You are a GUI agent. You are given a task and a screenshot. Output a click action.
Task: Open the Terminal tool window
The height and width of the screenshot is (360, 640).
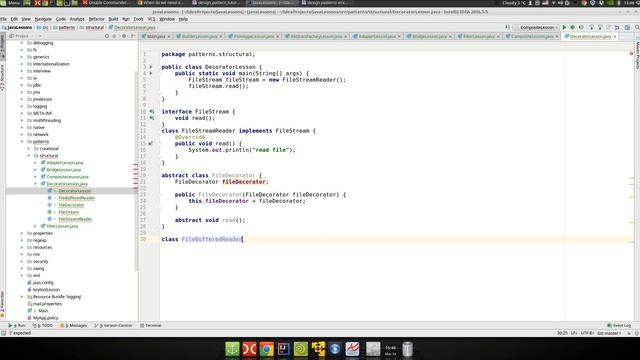[x=151, y=325]
